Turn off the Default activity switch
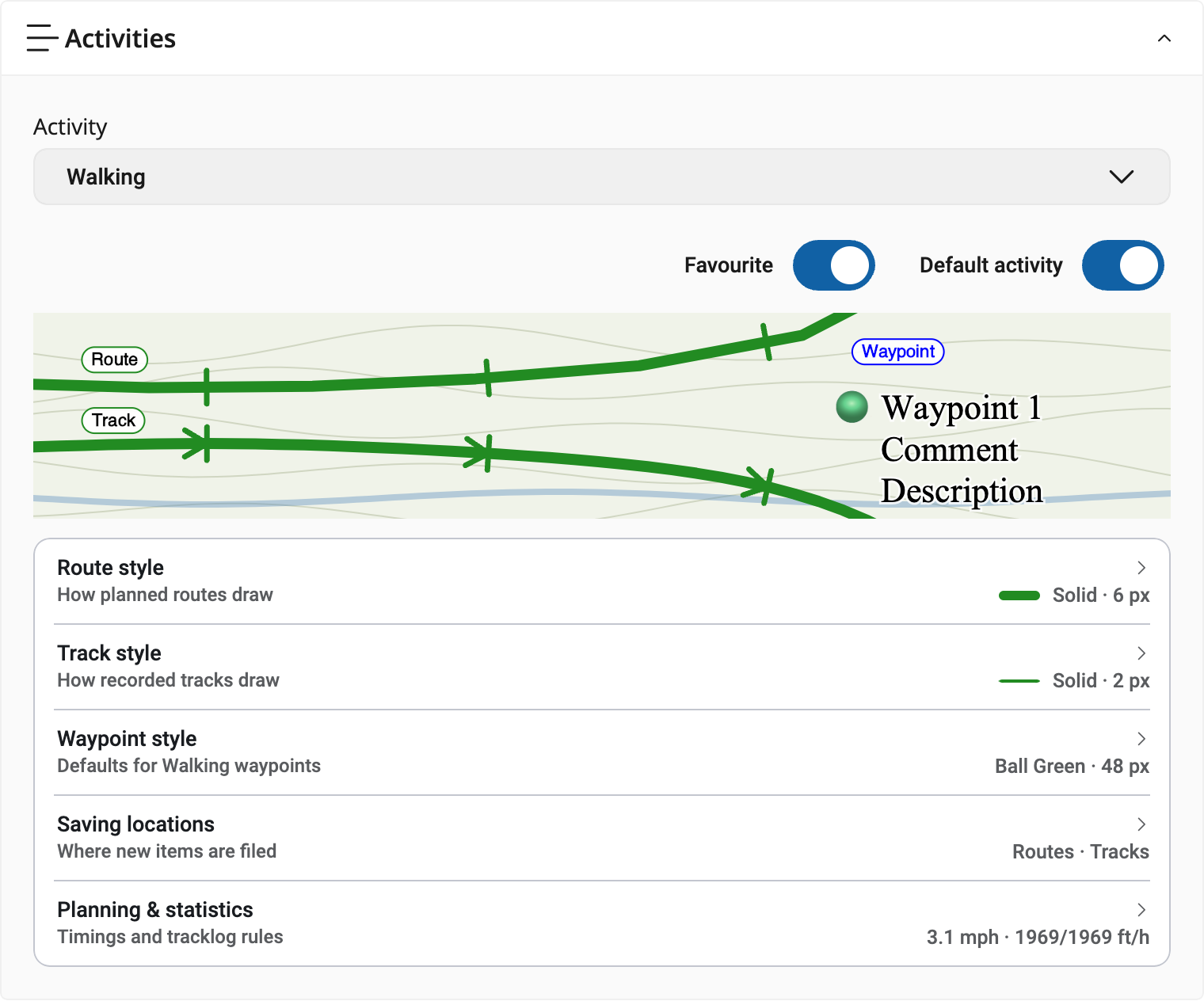 (1122, 265)
